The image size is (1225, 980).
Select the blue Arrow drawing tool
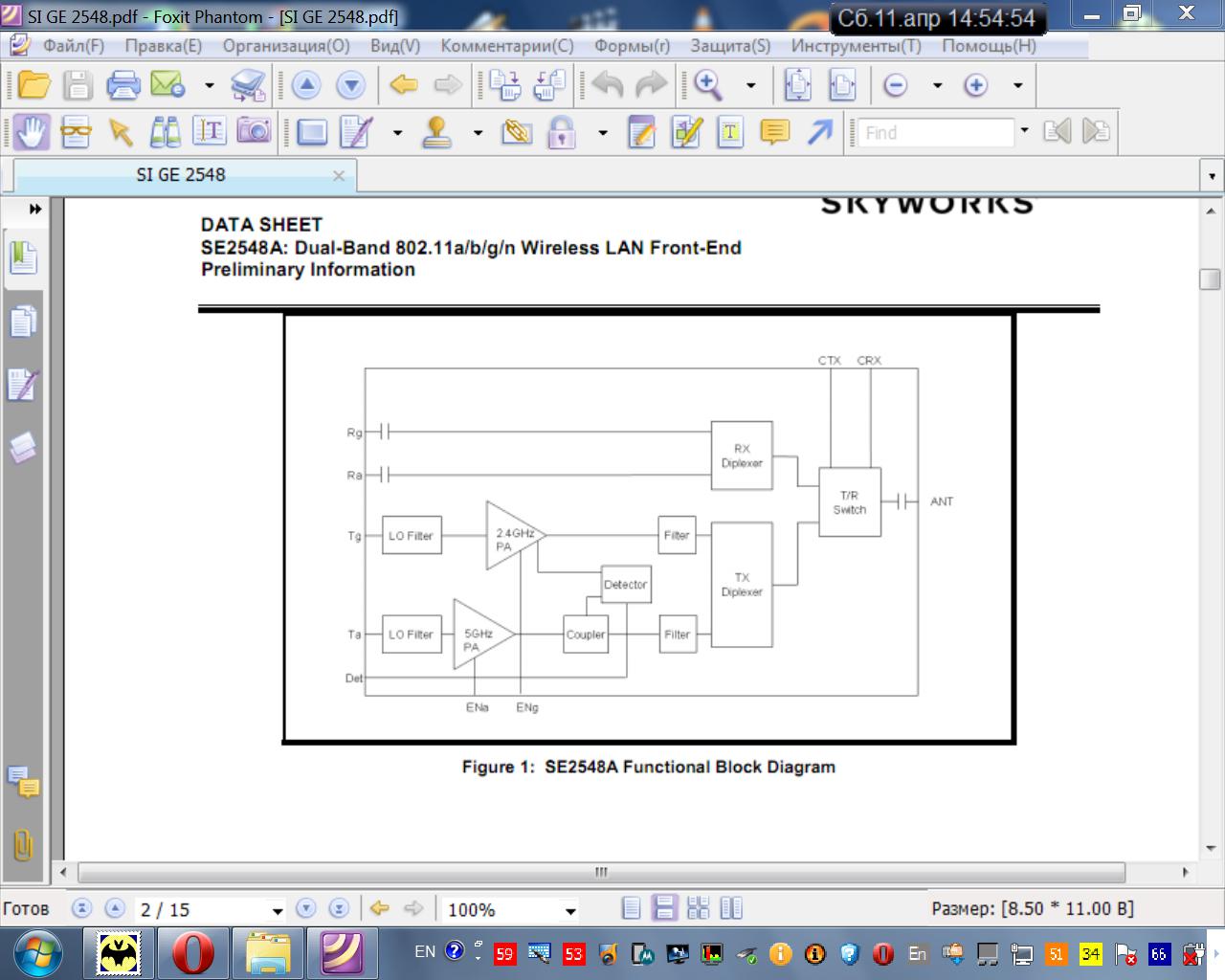819,132
